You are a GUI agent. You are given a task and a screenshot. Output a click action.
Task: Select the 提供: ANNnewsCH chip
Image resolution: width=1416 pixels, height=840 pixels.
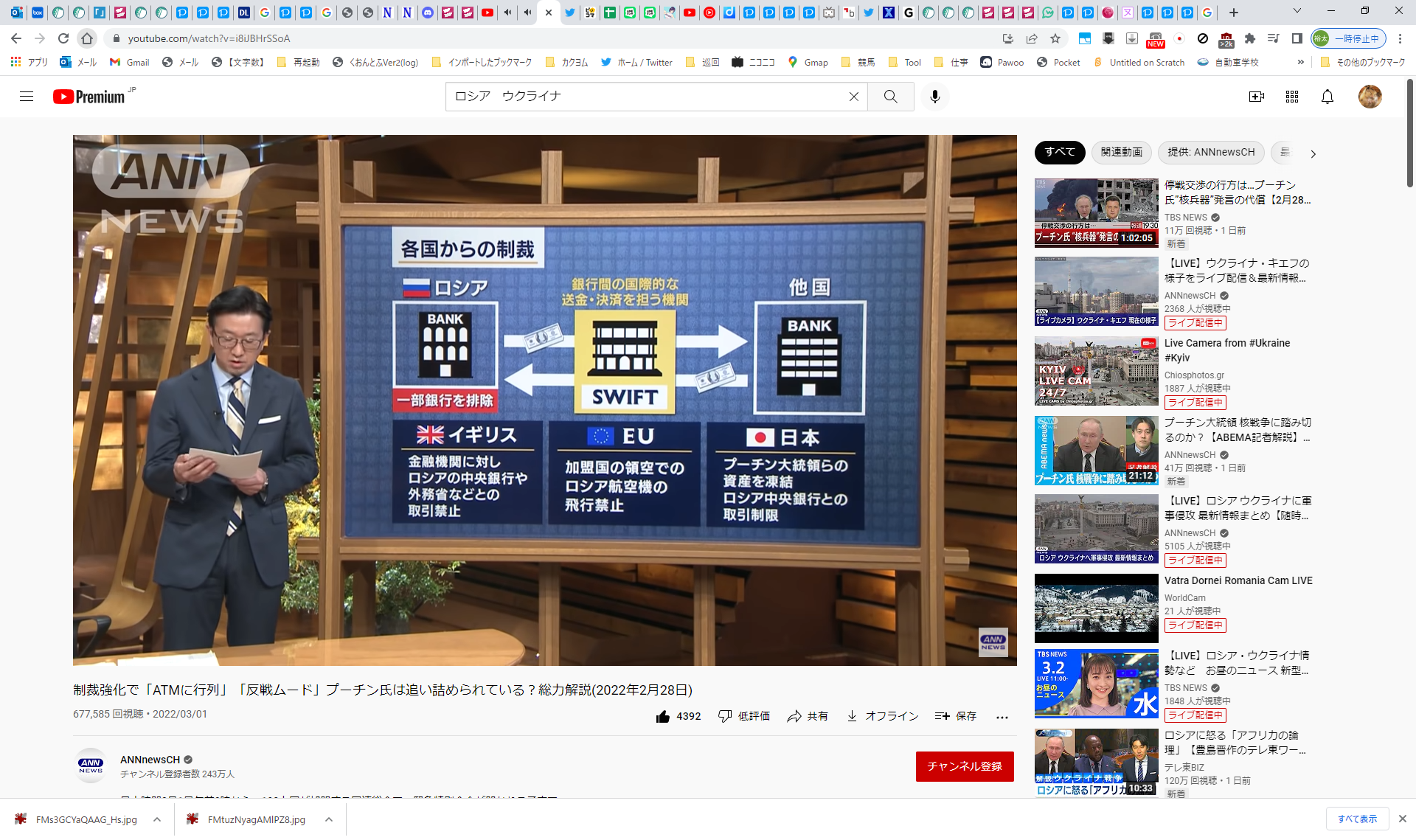[1210, 152]
